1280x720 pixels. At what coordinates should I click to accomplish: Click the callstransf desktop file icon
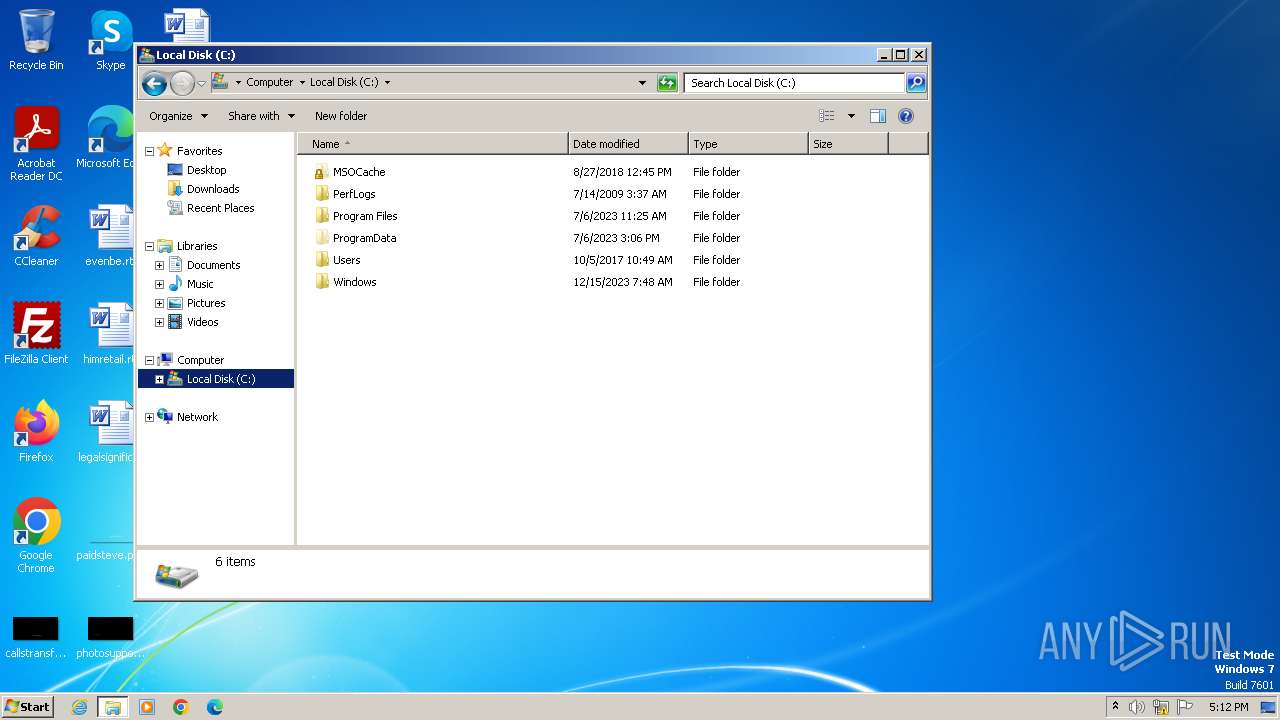36,637
